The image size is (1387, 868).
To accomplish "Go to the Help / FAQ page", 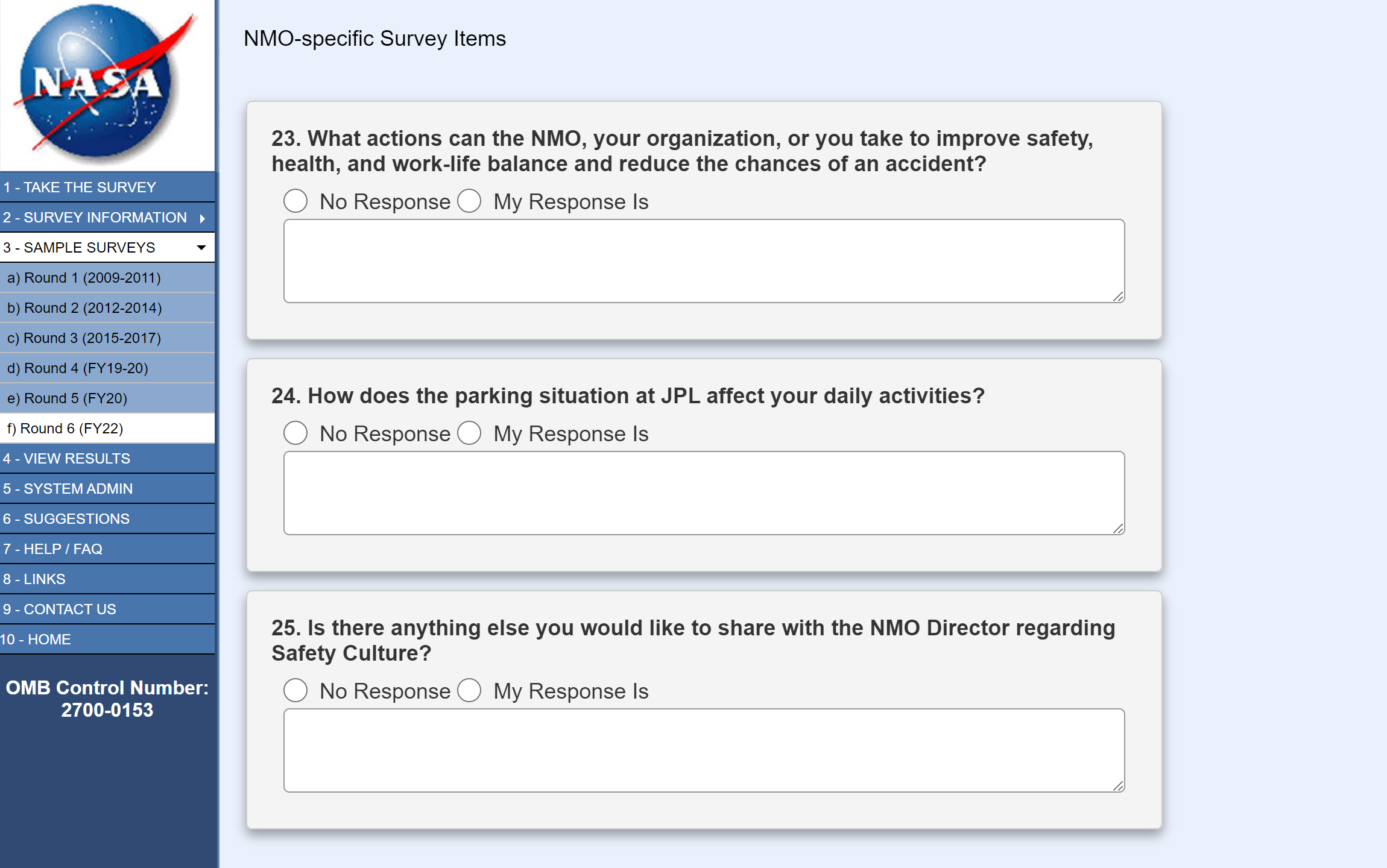I will click(53, 549).
